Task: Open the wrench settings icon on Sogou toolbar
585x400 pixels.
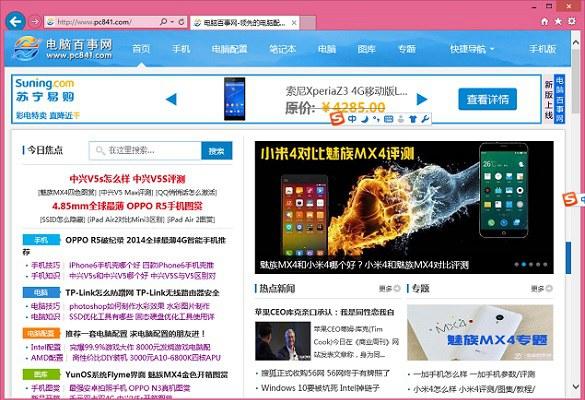Action: [425, 119]
